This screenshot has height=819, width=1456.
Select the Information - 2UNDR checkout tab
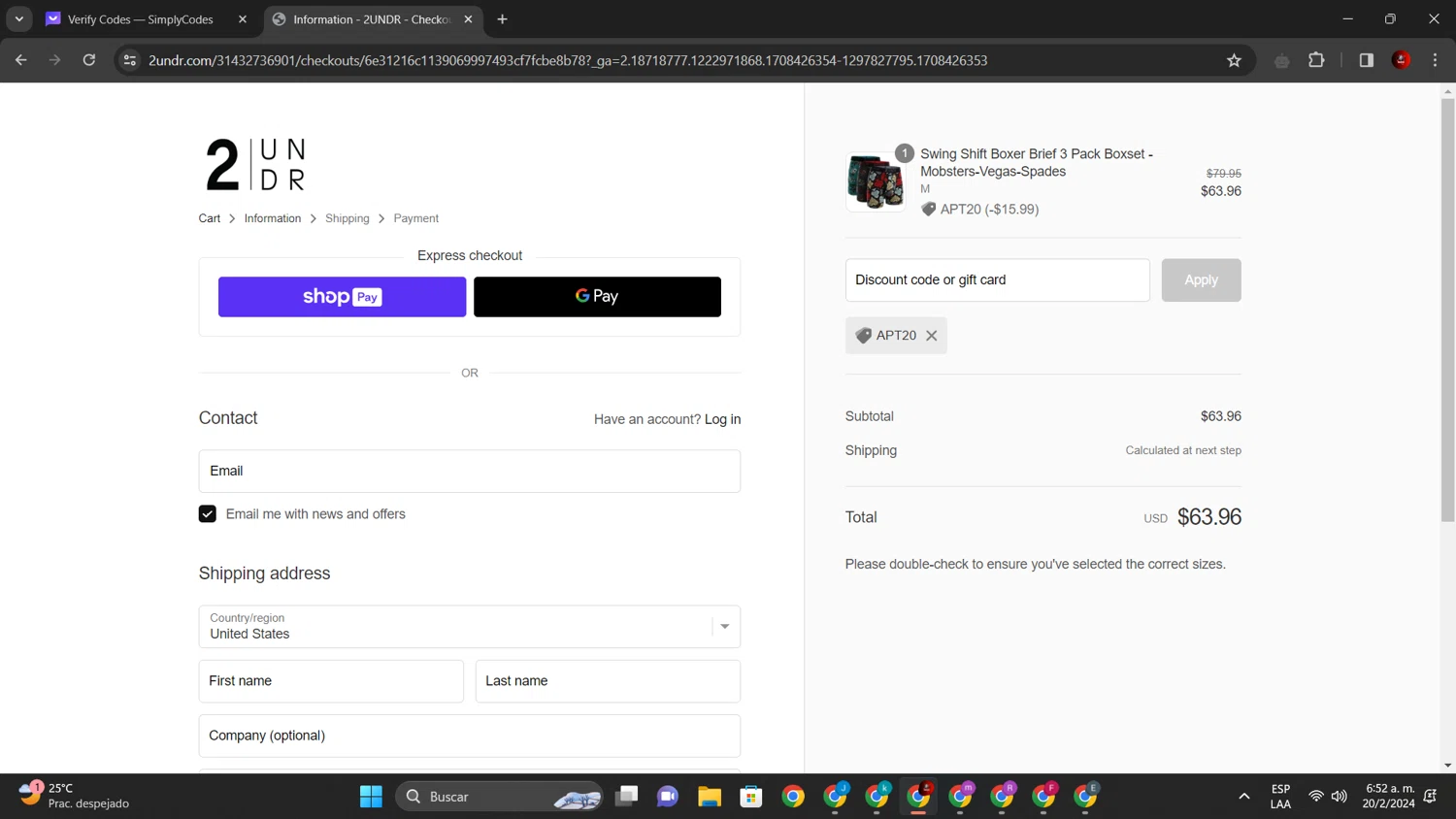point(372,19)
